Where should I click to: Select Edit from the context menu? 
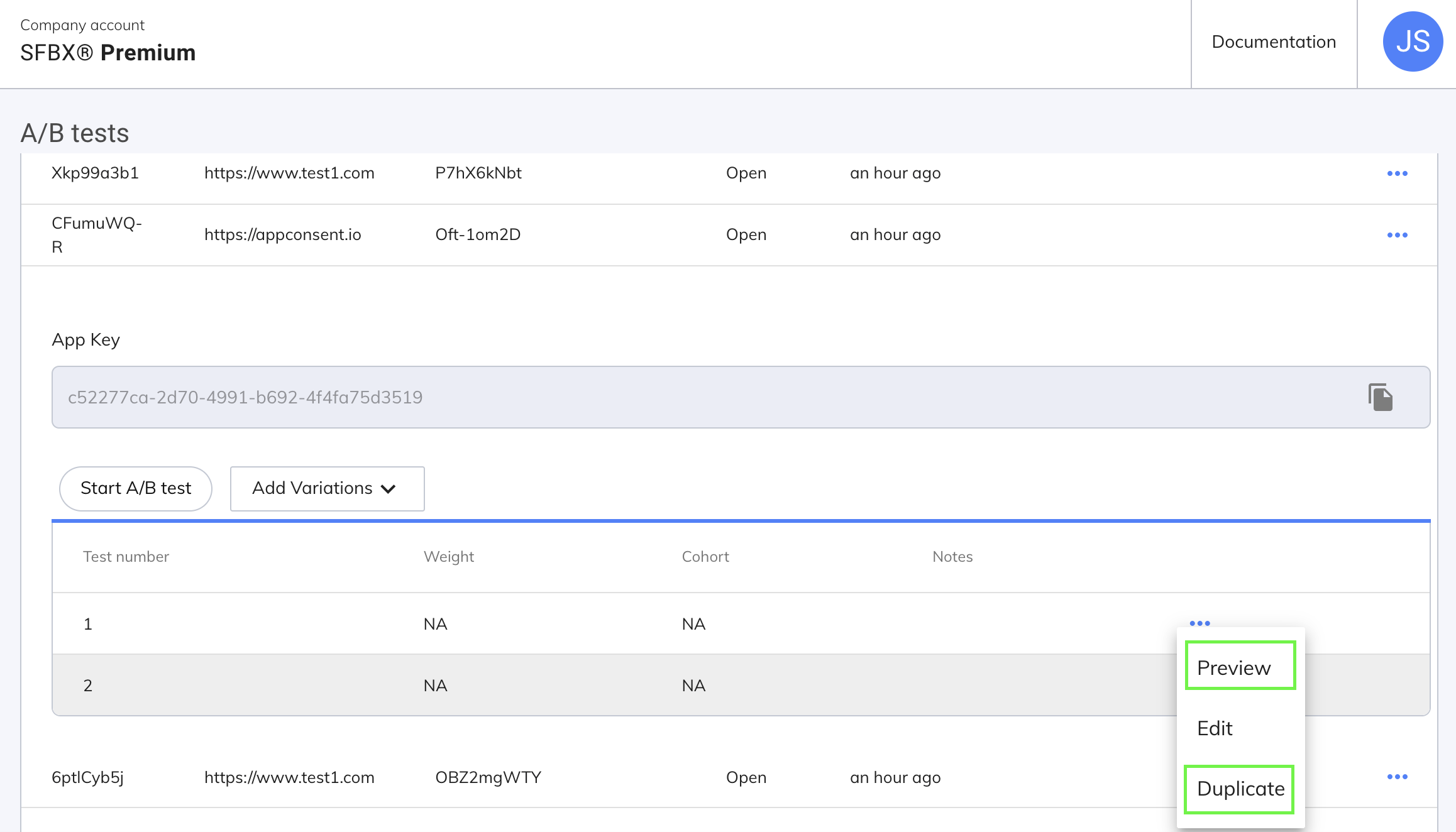tap(1215, 728)
